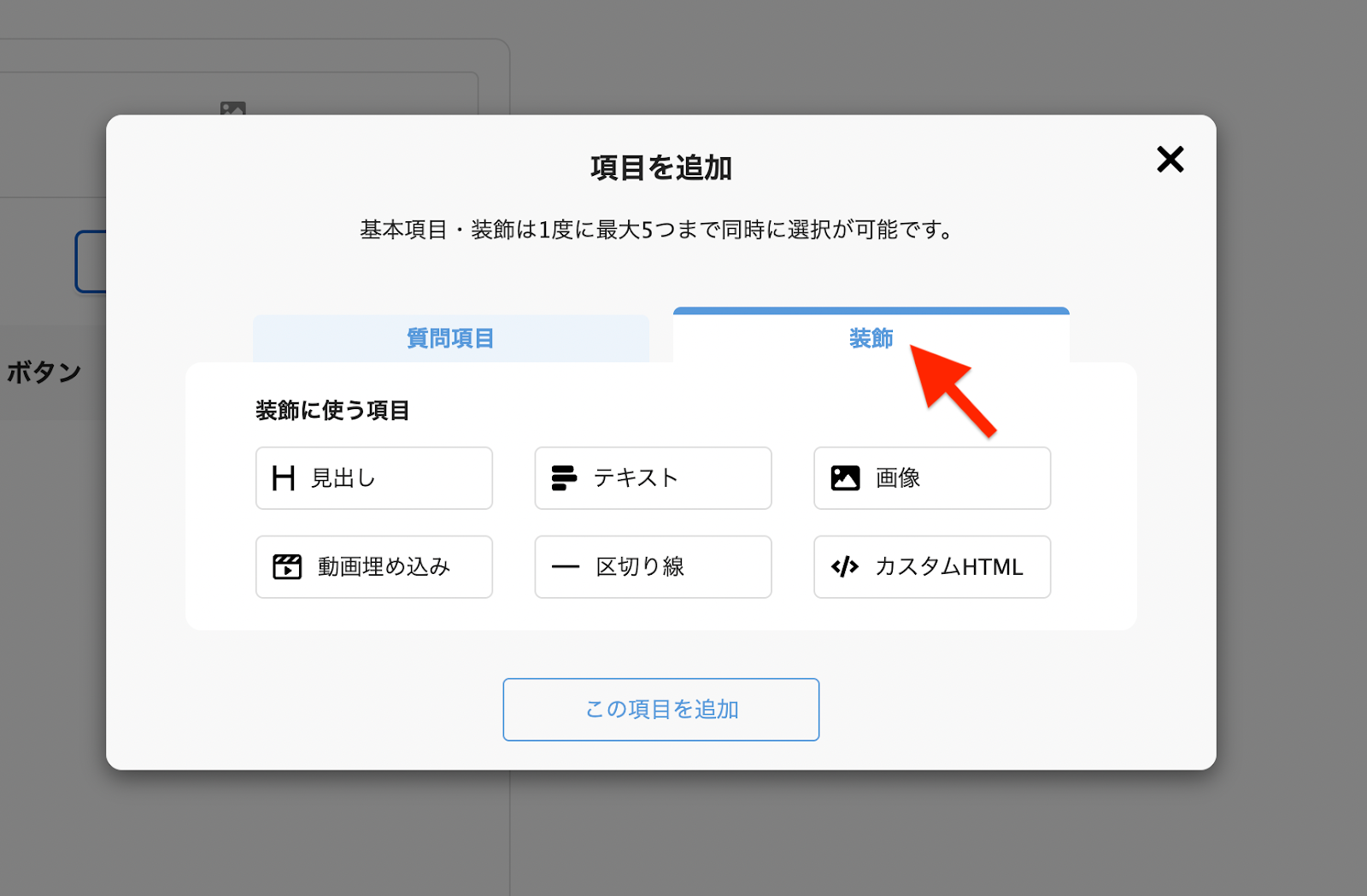Click the code brackets icon
This screenshot has width=1367, height=896.
[844, 567]
